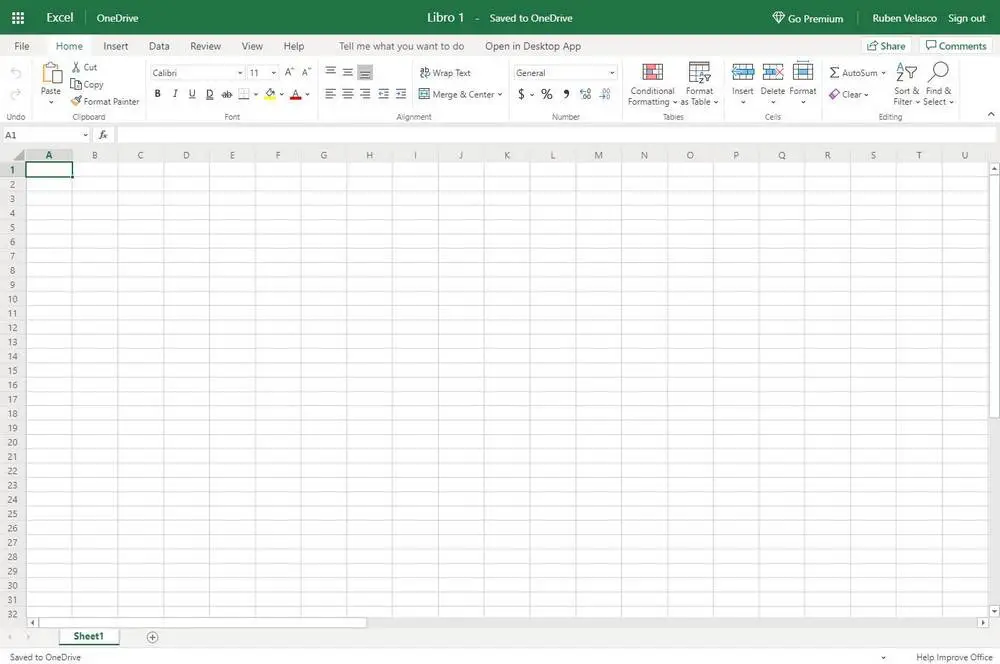
Task: Switch to the Help tab
Action: pyautogui.click(x=293, y=46)
